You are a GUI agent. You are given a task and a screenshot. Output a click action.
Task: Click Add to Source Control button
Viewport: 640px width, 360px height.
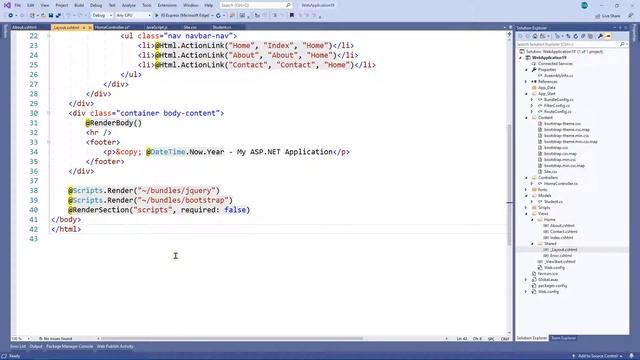(598, 356)
